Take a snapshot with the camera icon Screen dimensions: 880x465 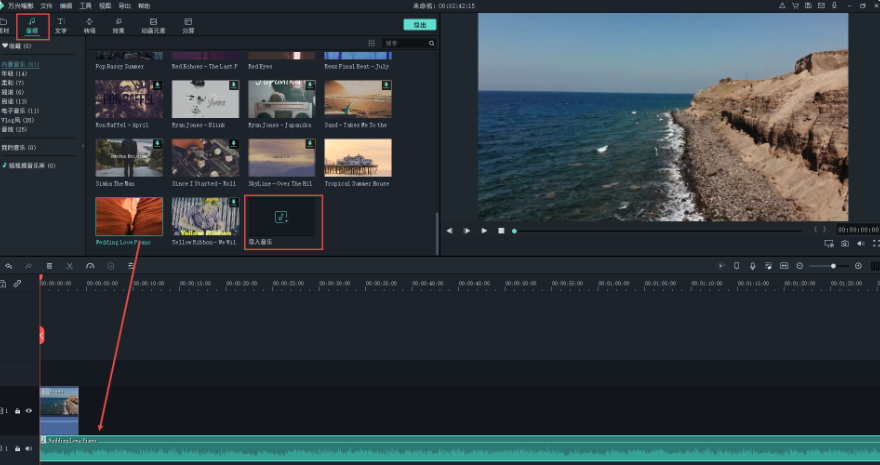(x=845, y=243)
